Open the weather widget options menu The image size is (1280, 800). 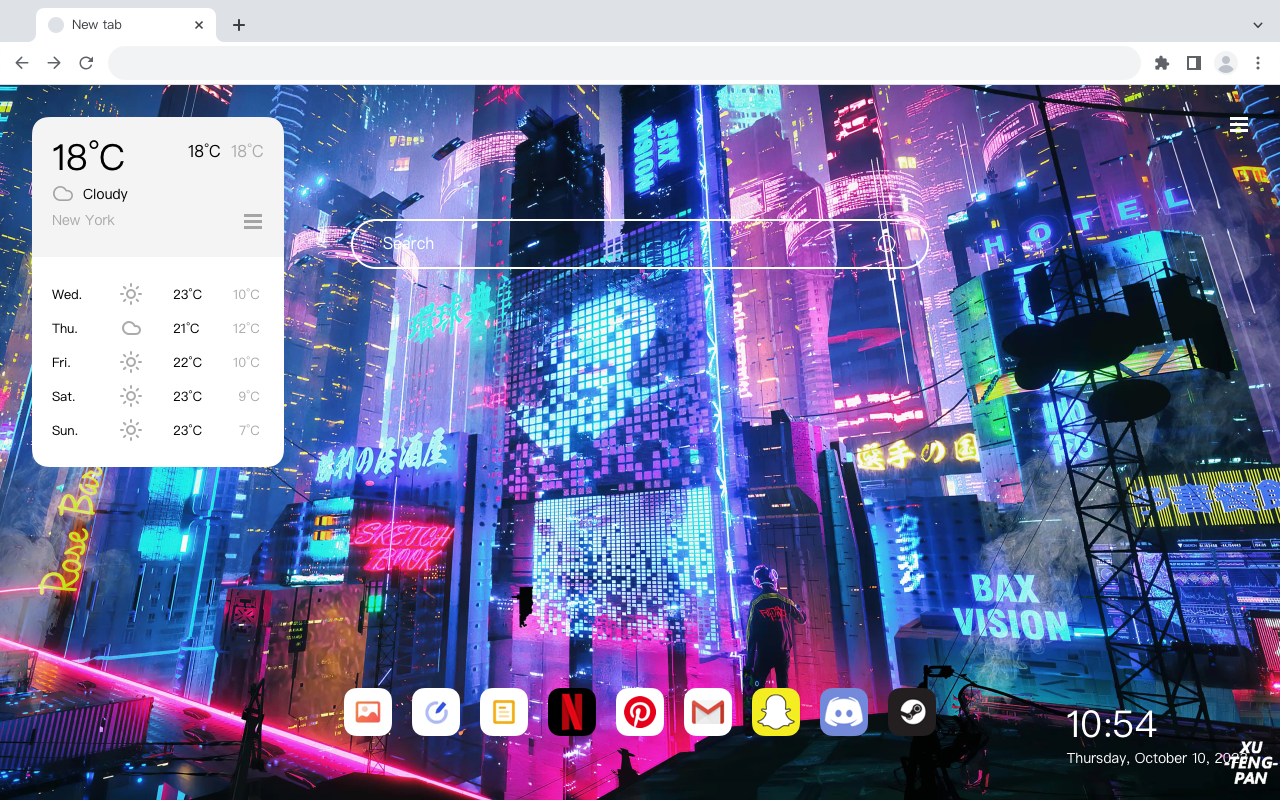pyautogui.click(x=253, y=221)
